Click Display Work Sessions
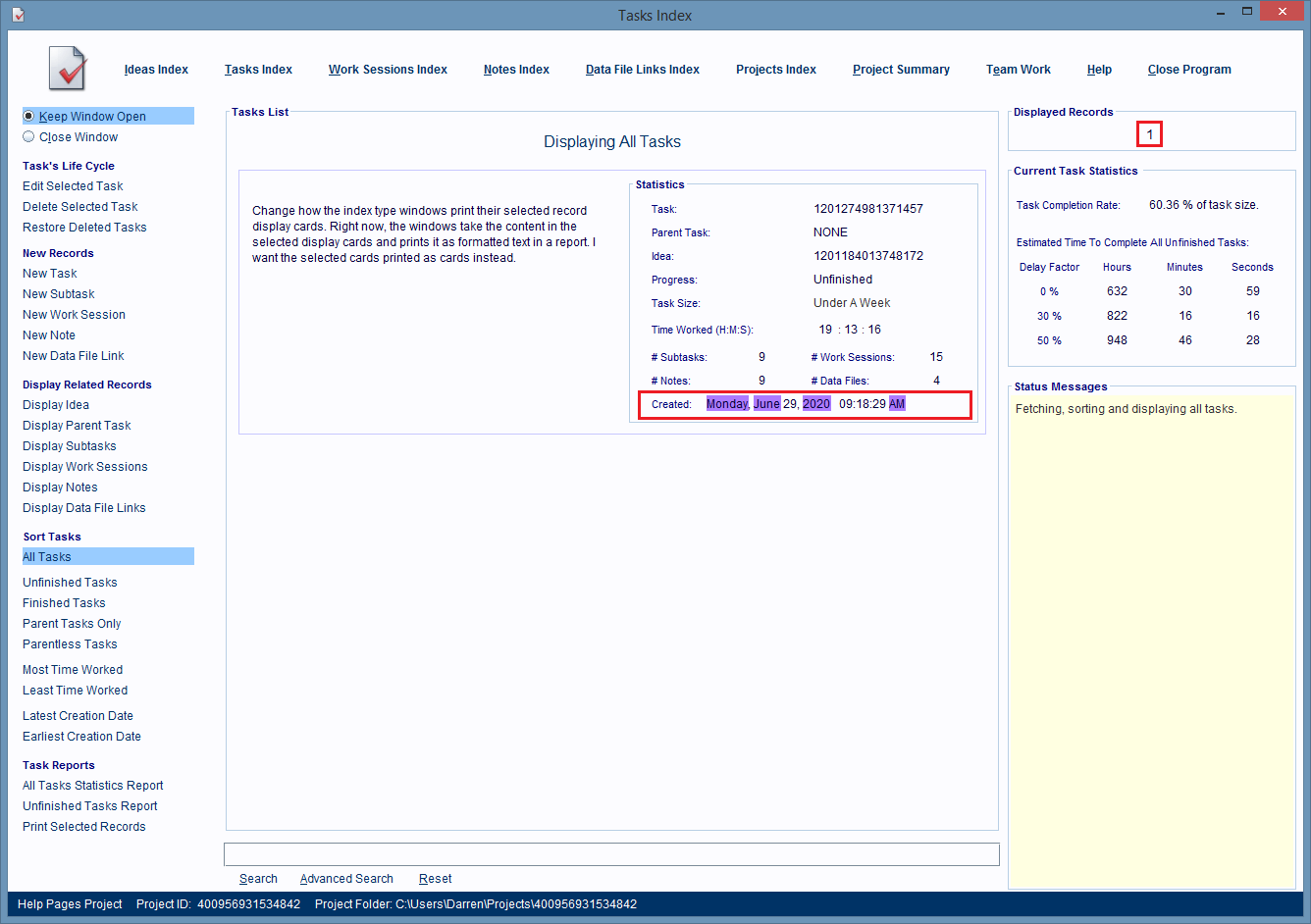The height and width of the screenshot is (924, 1311). (x=85, y=467)
